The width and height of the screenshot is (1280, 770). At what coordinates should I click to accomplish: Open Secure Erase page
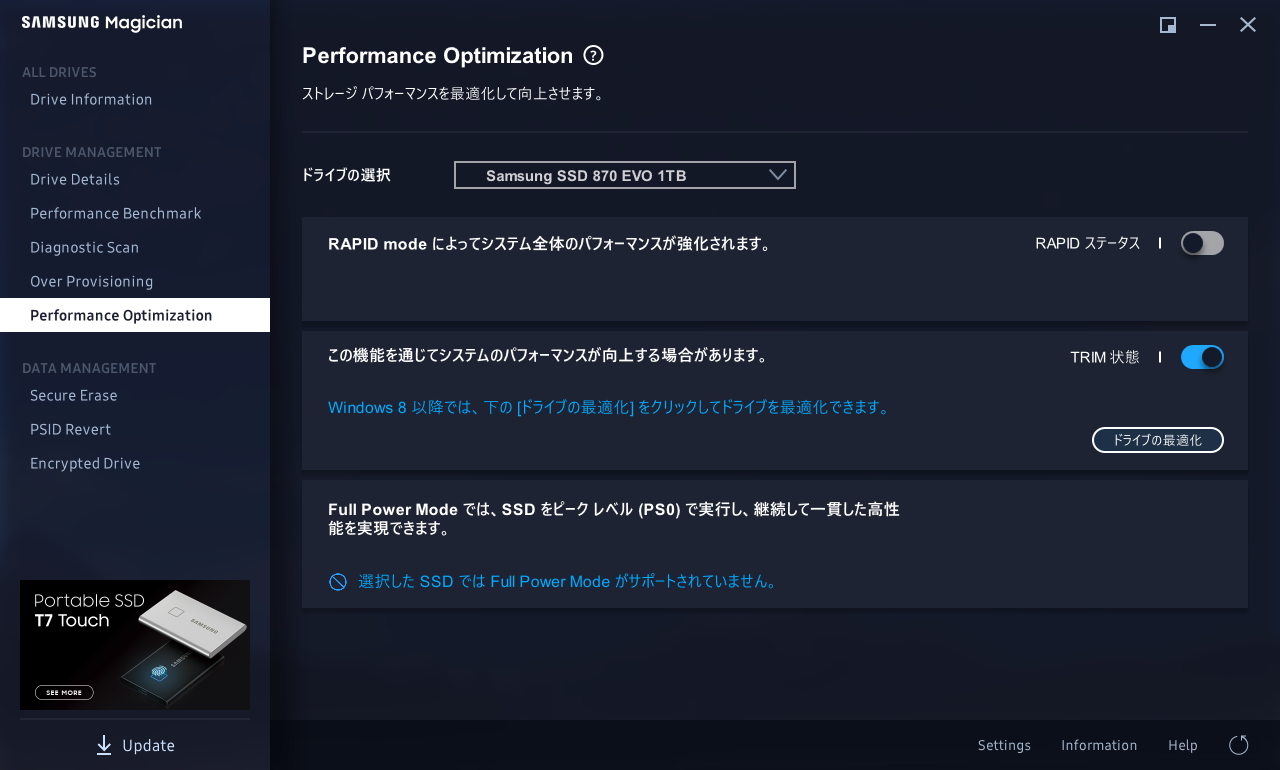(74, 395)
